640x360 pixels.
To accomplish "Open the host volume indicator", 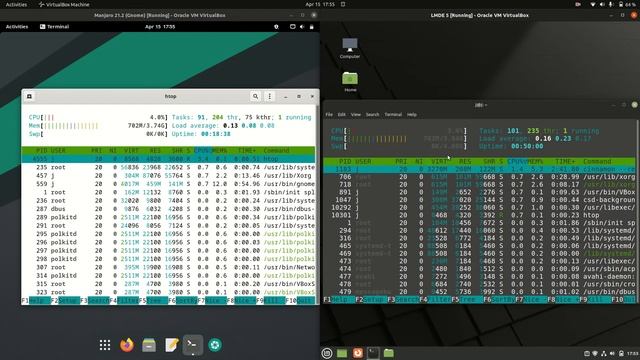I will [602, 4].
